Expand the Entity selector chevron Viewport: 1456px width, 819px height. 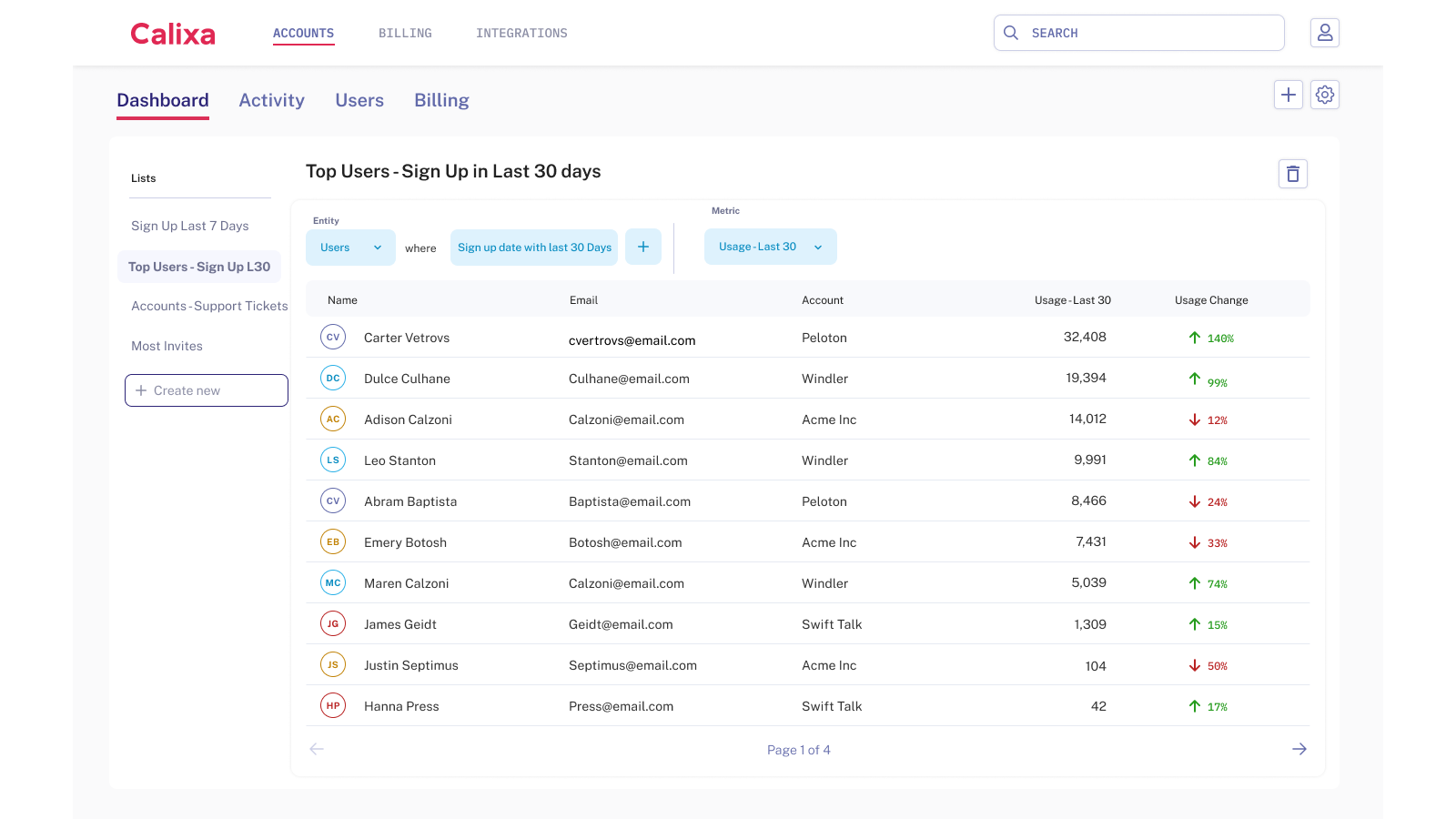378,247
